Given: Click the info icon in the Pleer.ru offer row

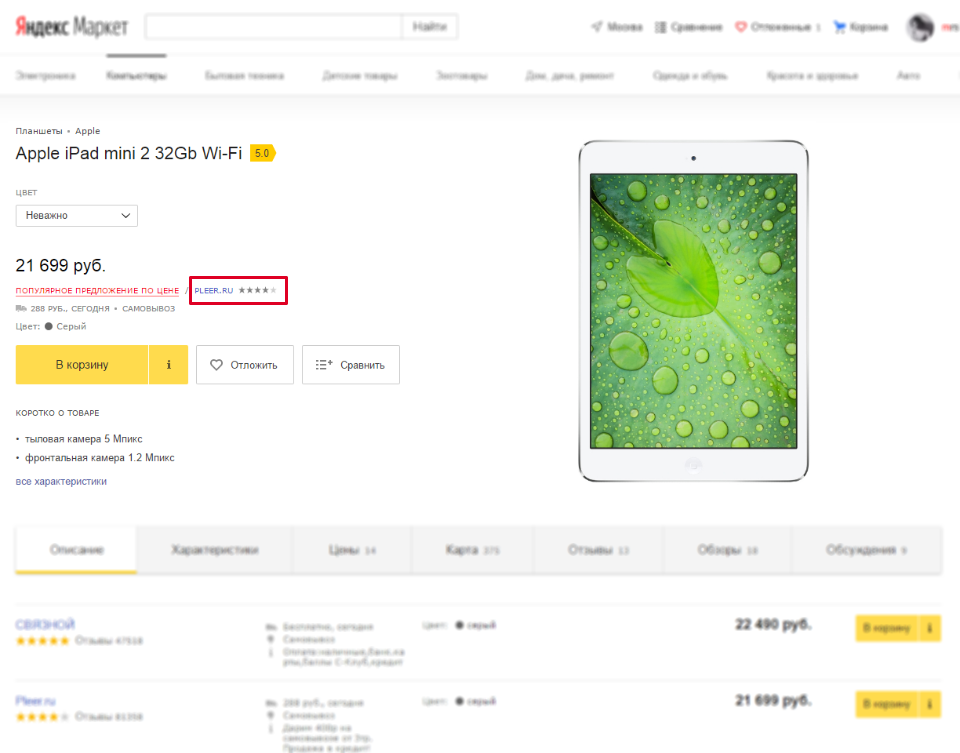Looking at the screenshot, I should pyautogui.click(x=929, y=704).
